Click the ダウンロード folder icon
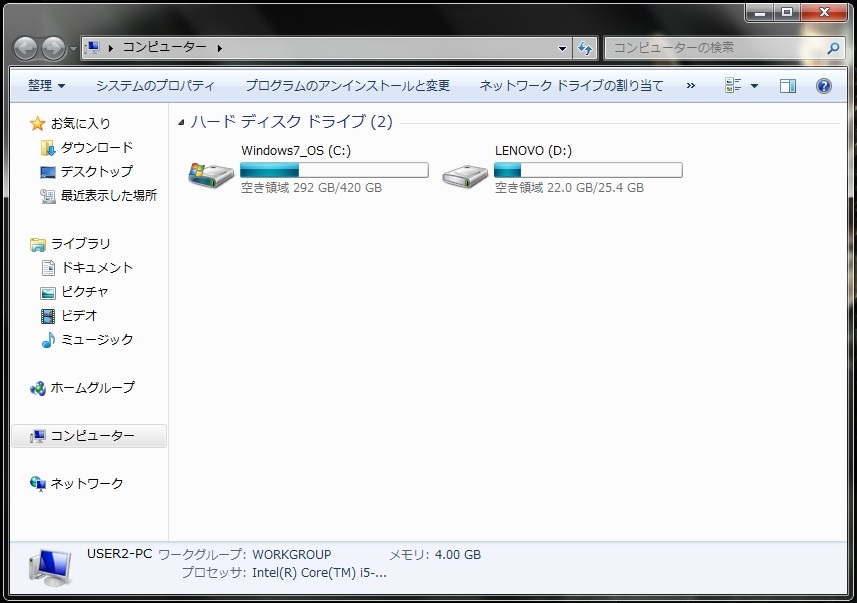This screenshot has width=857, height=603. click(48, 148)
